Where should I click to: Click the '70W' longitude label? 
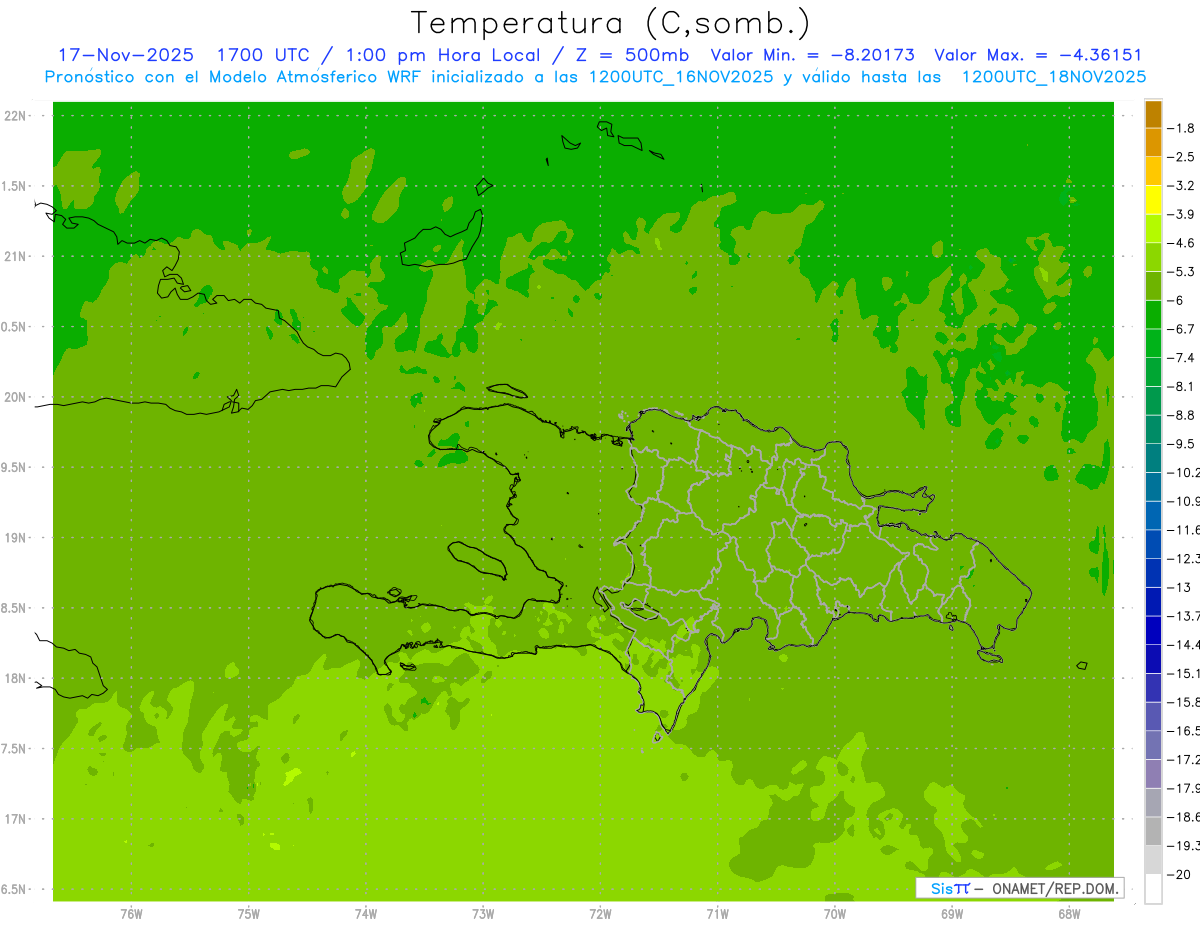835,914
